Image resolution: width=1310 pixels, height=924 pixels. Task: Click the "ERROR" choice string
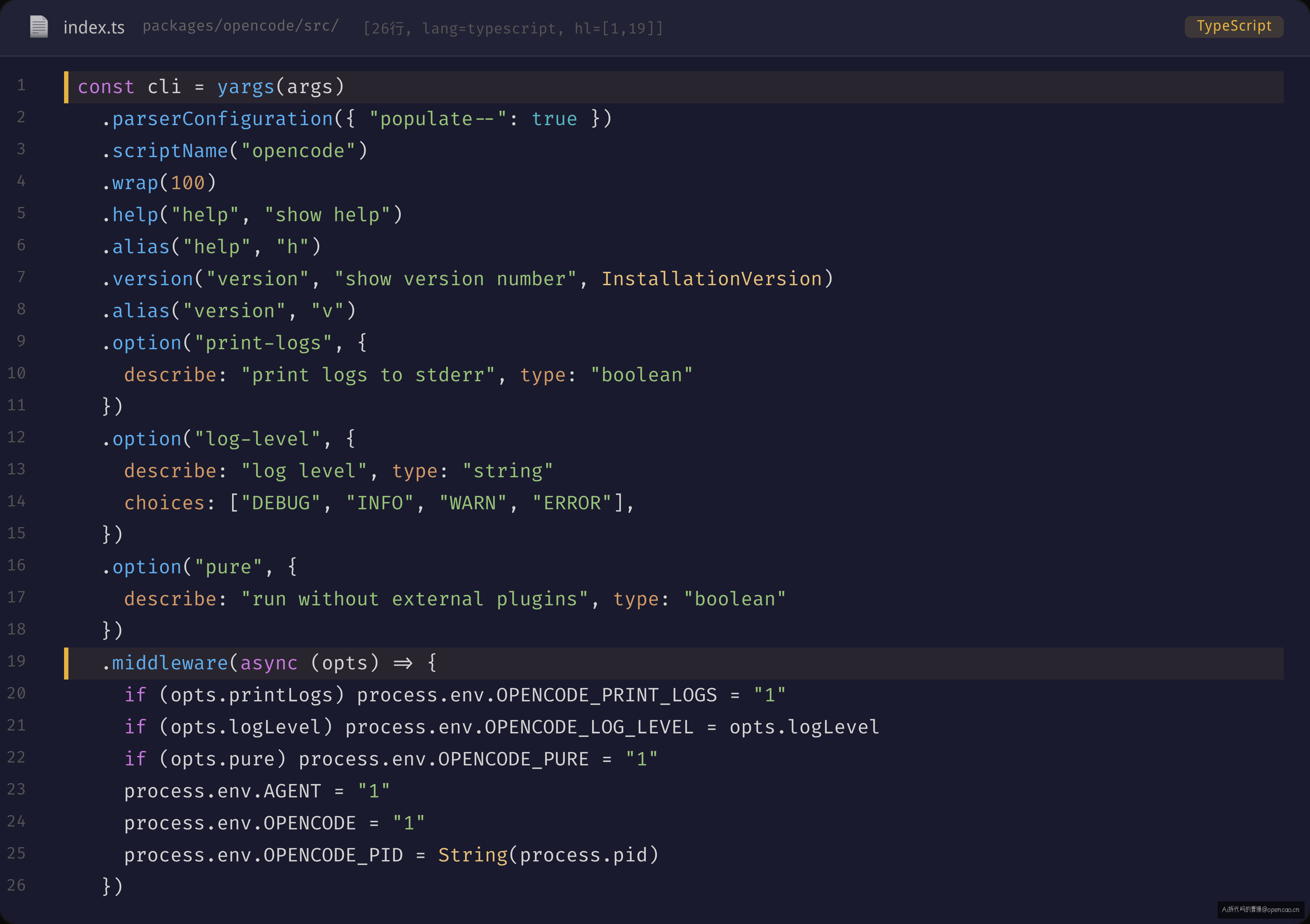point(572,502)
